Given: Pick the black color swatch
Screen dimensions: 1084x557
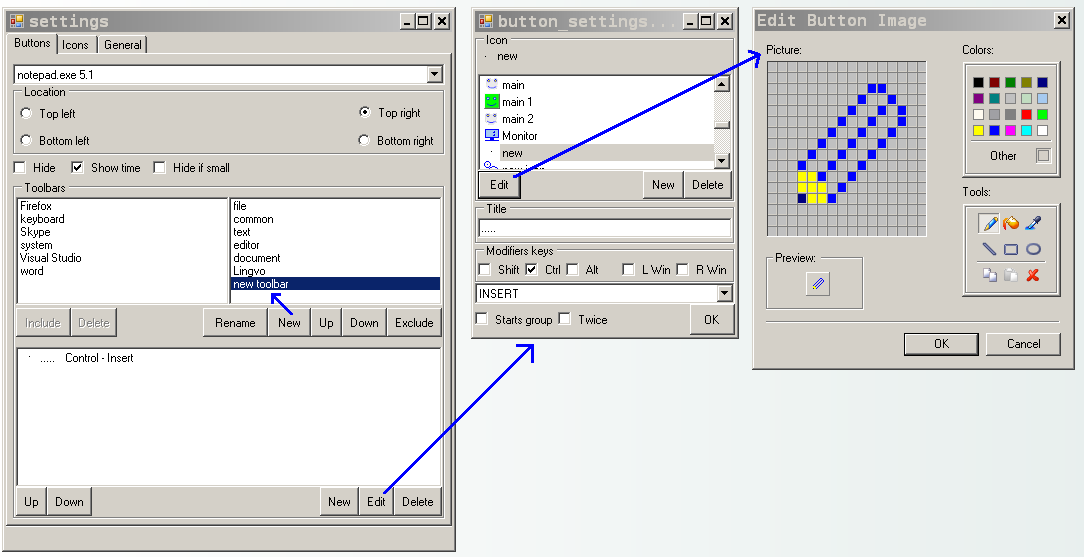Looking at the screenshot, I should [978, 83].
